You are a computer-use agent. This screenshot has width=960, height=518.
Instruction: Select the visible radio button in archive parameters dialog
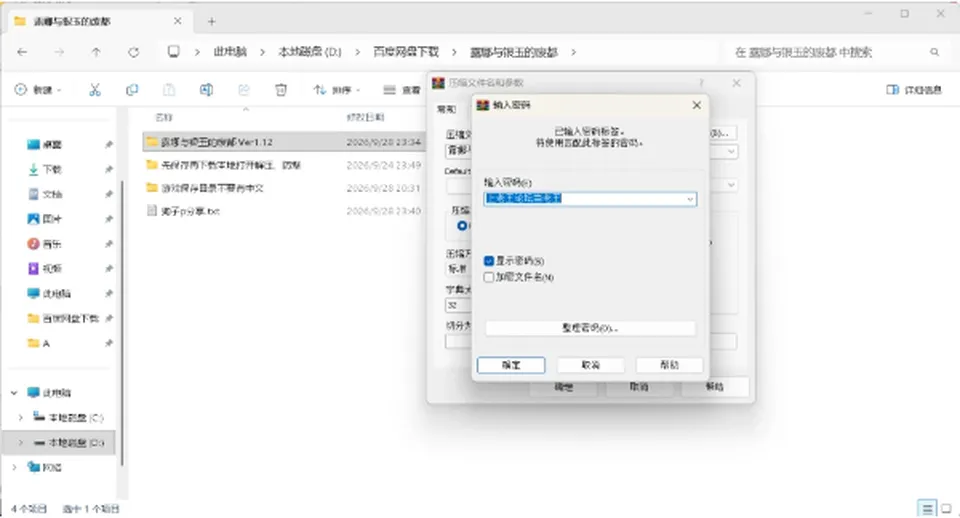[462, 226]
